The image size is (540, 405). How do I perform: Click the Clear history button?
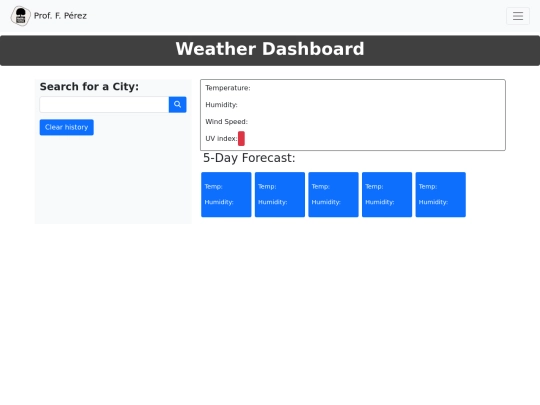(66, 127)
